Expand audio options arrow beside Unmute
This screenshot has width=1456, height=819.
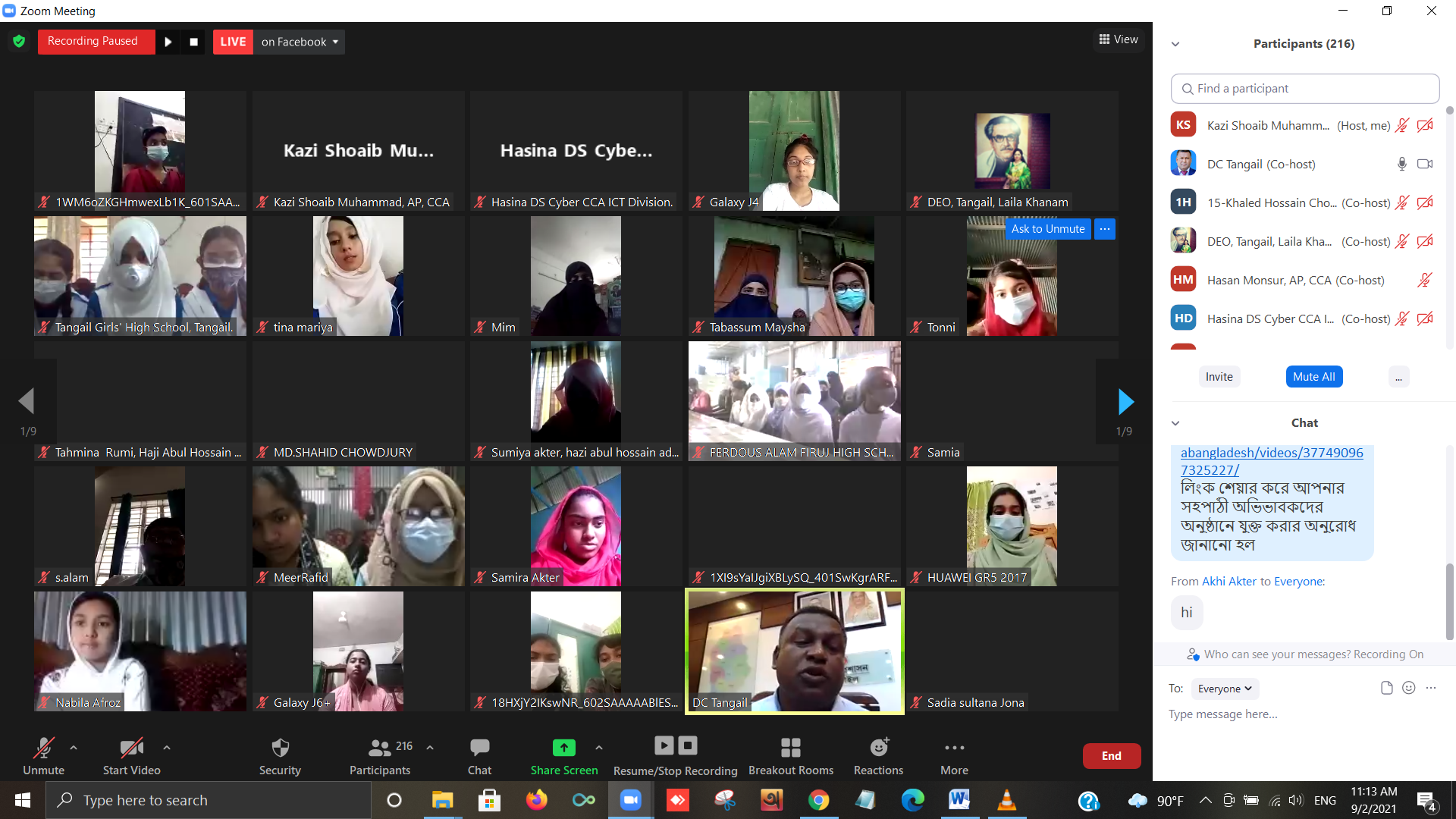click(x=74, y=748)
